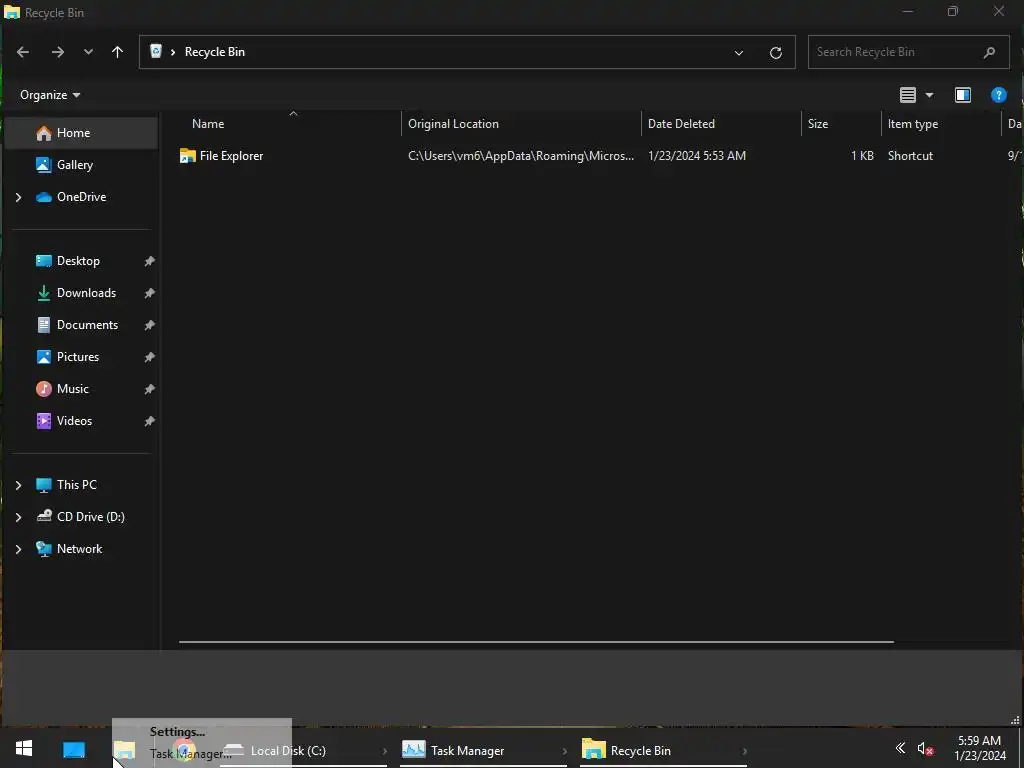
Task: Refresh the Recycle Bin view
Action: [776, 52]
